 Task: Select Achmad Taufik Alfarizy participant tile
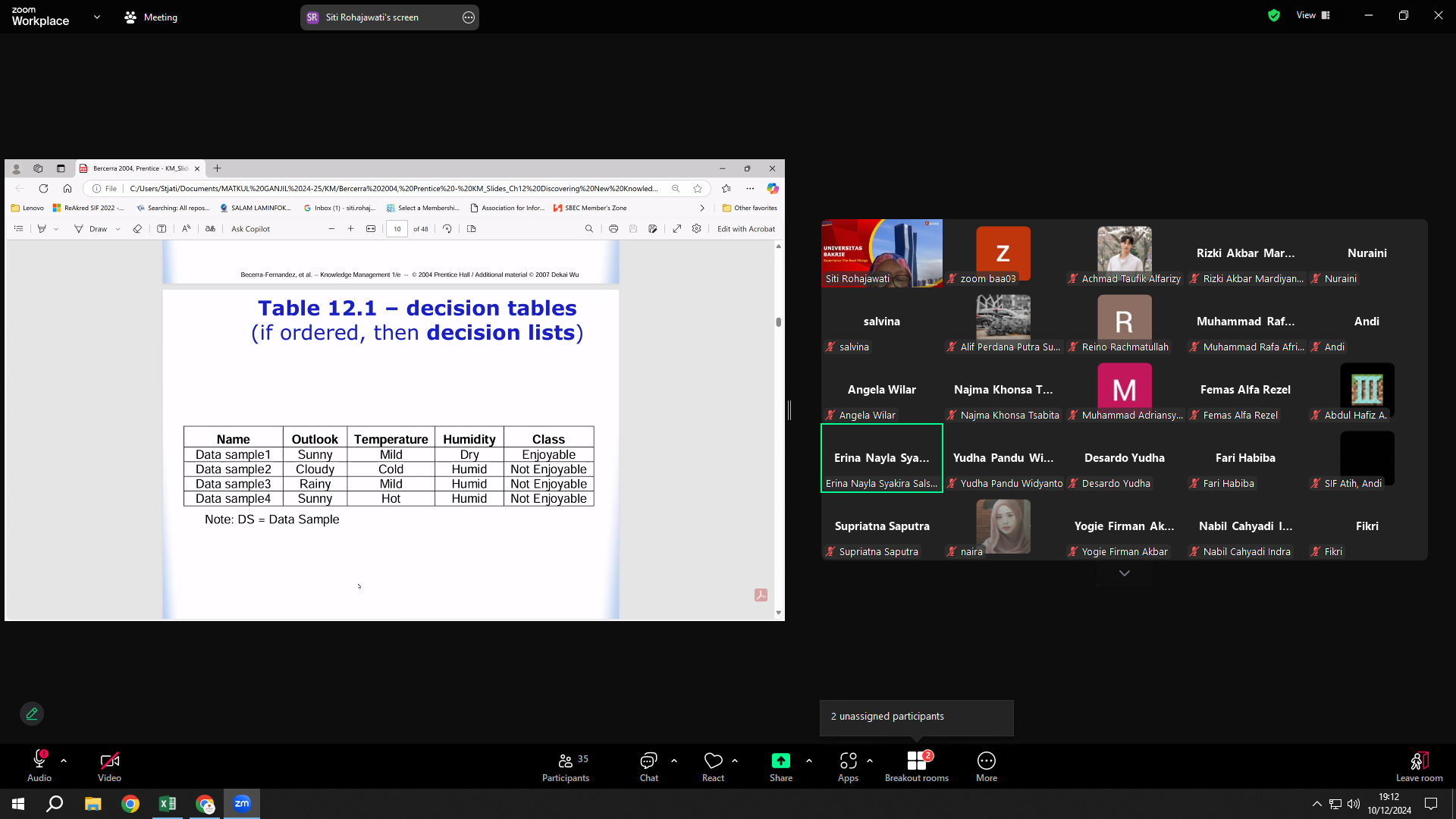(1125, 253)
